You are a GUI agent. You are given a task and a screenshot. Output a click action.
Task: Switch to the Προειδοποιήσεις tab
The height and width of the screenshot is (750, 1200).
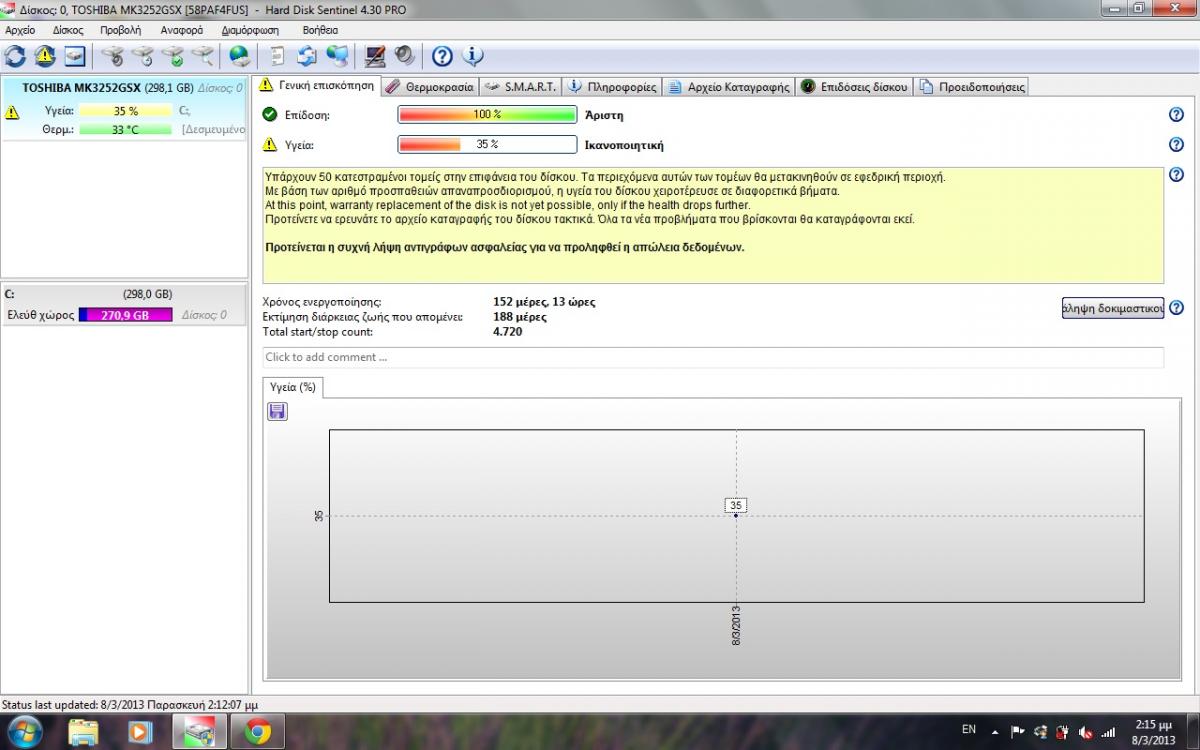click(x=972, y=87)
